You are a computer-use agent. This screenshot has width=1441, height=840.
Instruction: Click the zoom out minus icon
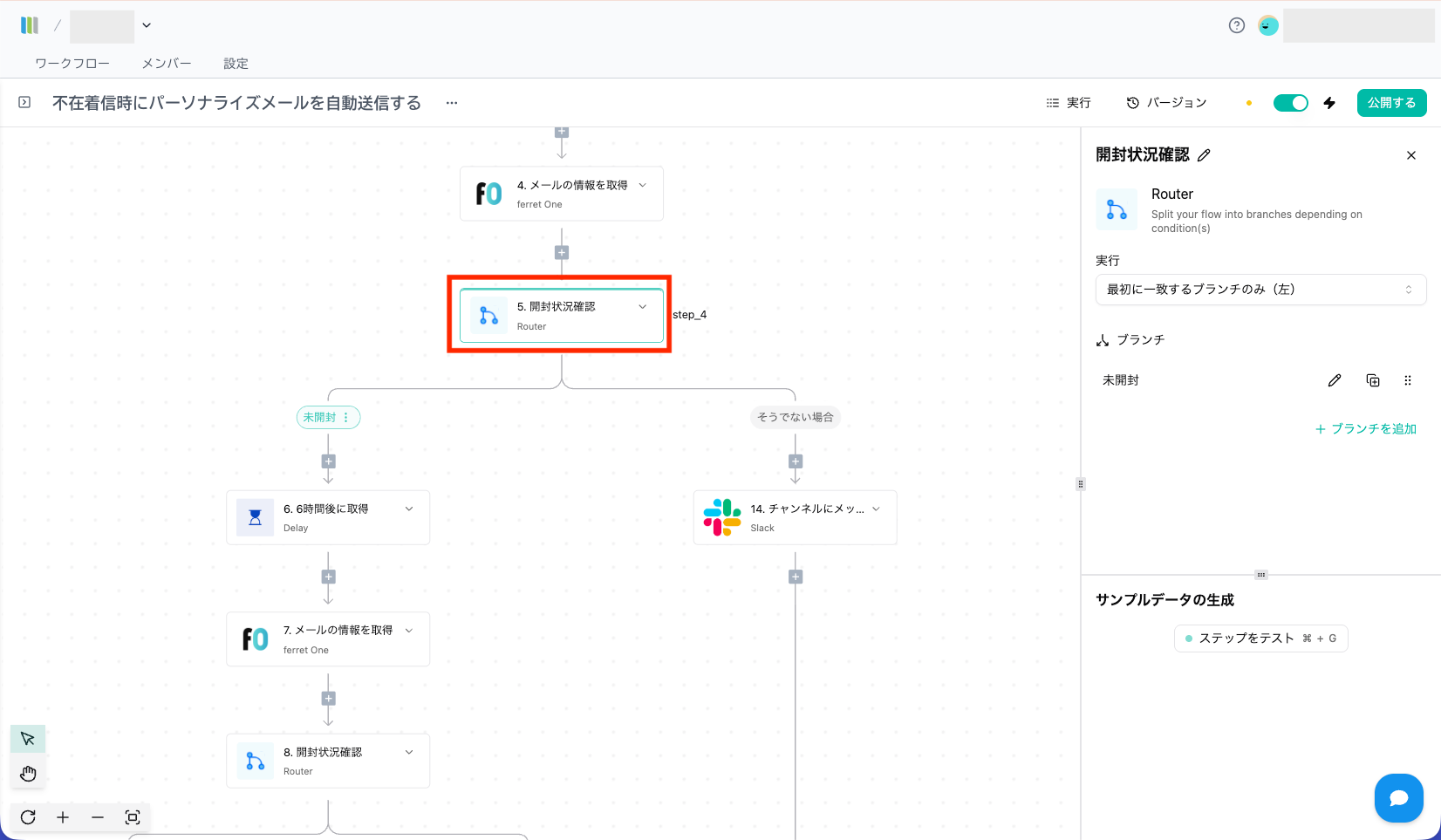click(98, 817)
